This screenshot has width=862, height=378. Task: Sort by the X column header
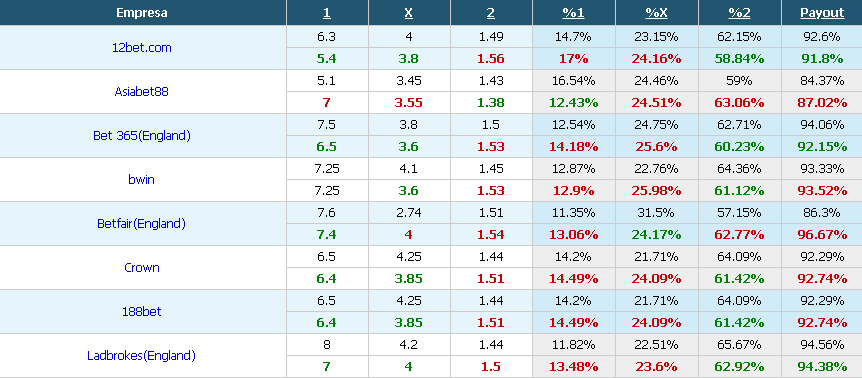(408, 13)
